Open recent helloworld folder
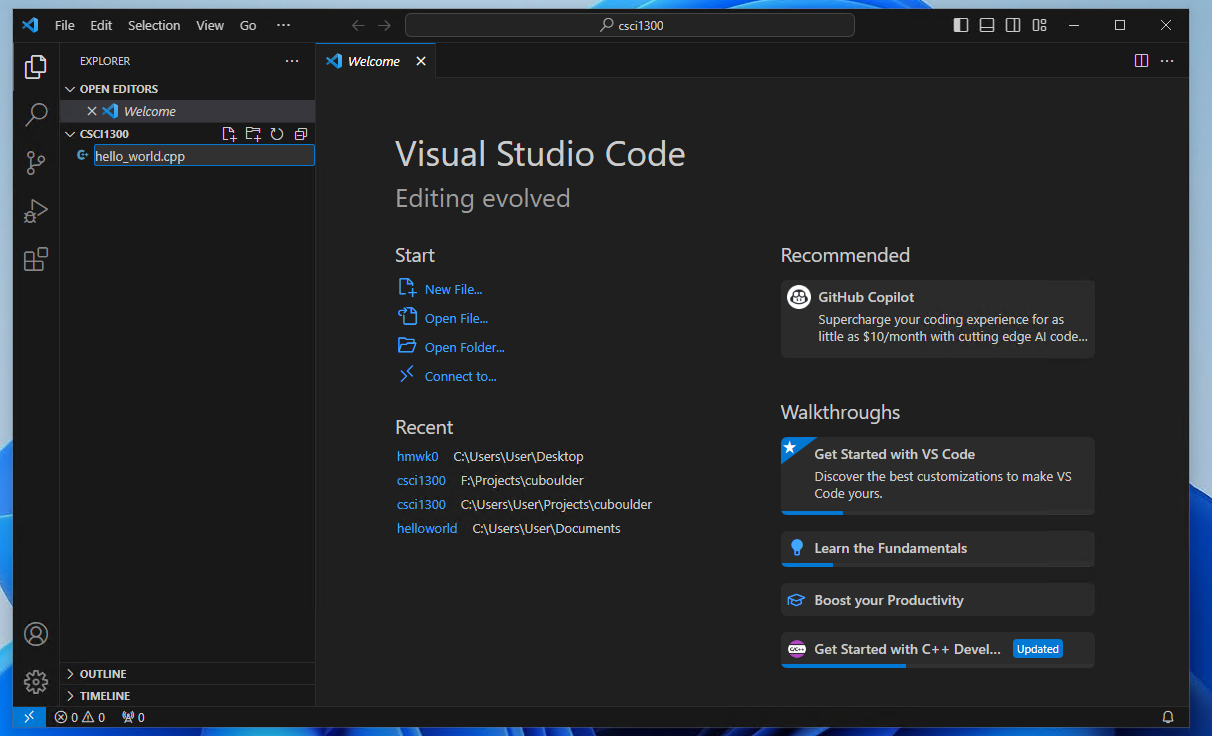The width and height of the screenshot is (1212, 736). 427,528
